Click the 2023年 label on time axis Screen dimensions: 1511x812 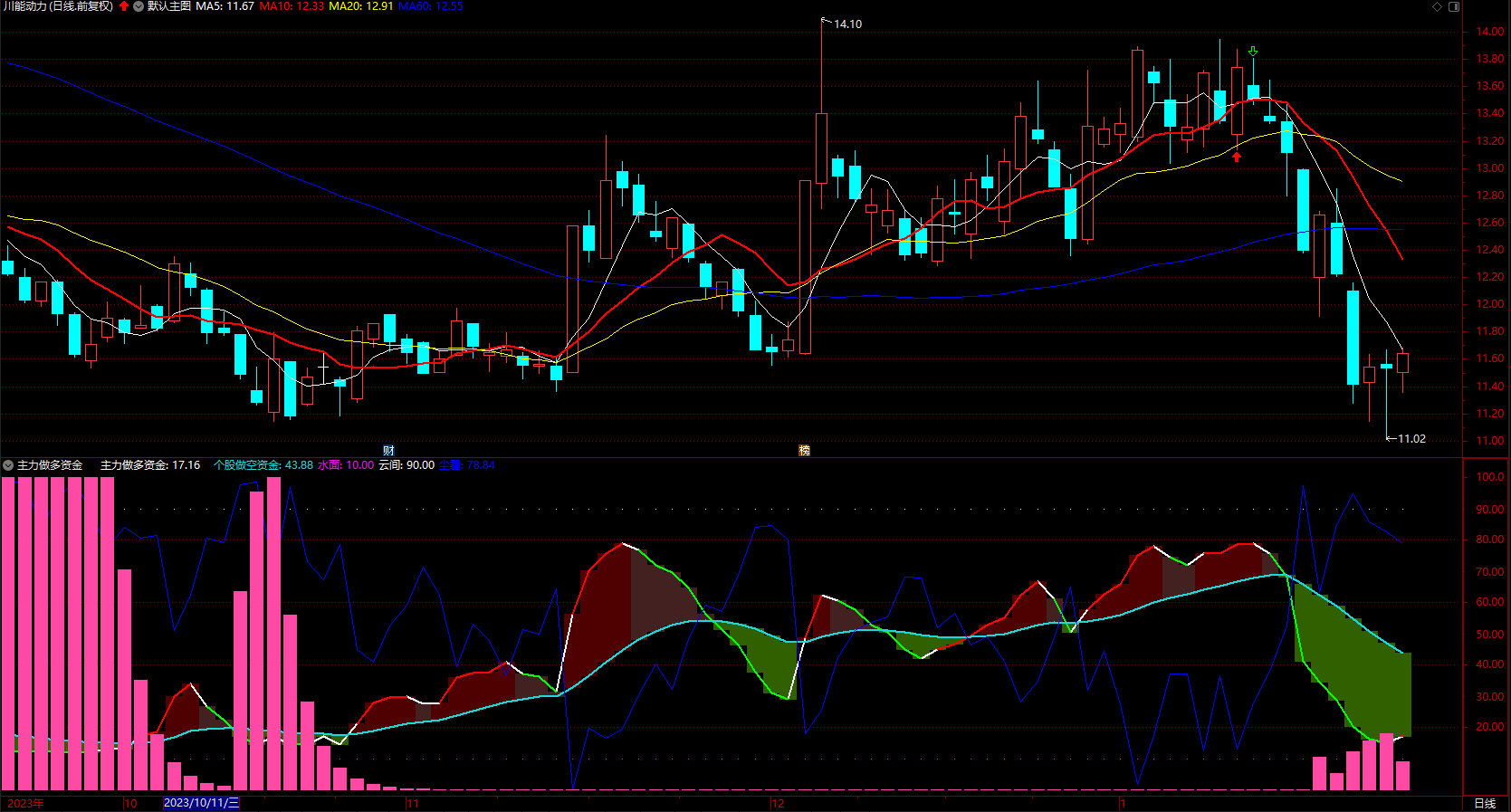coord(25,804)
